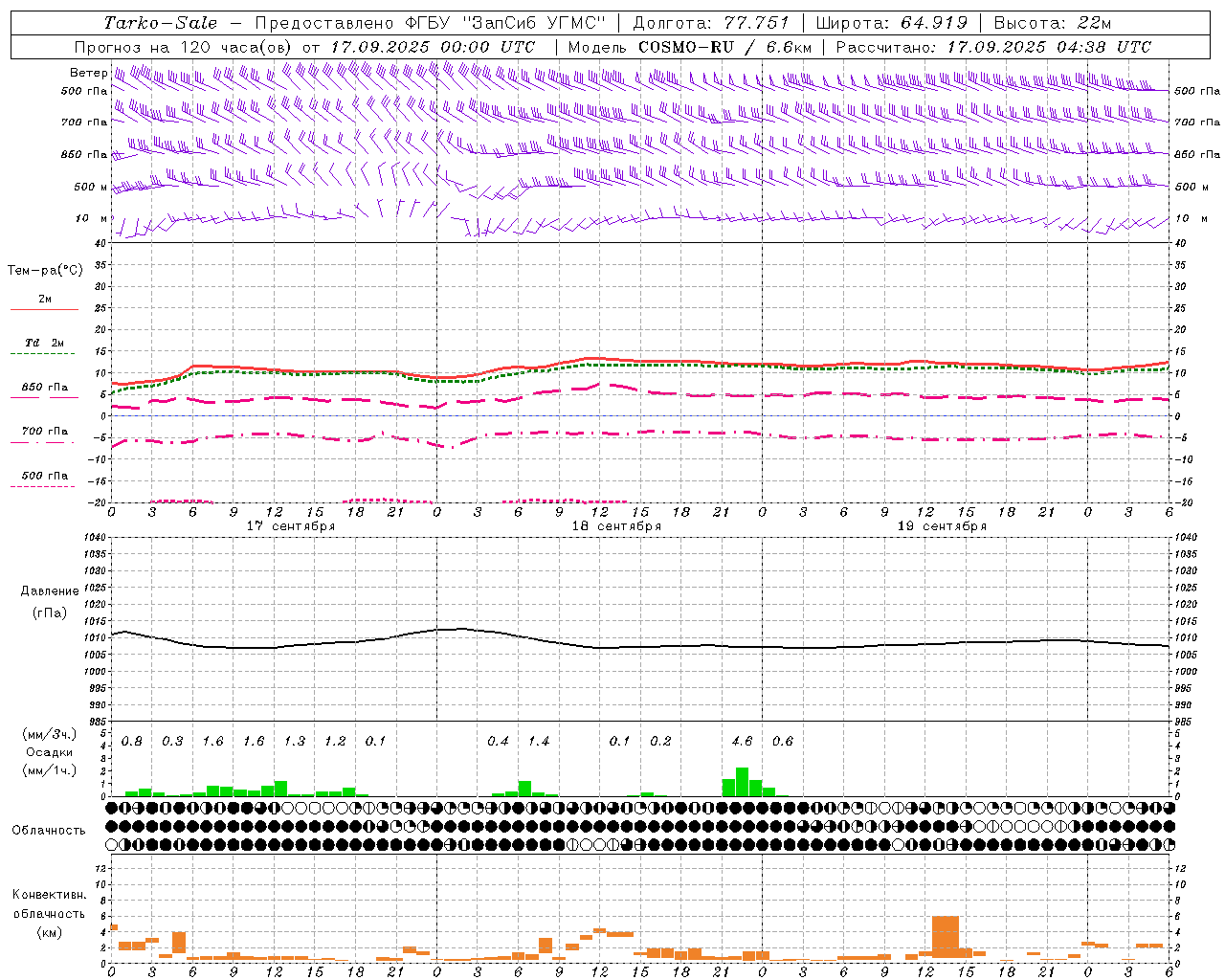Click the tallest orange convective cloud bar
Viewport: 1225px width, 980px height.
(x=946, y=937)
